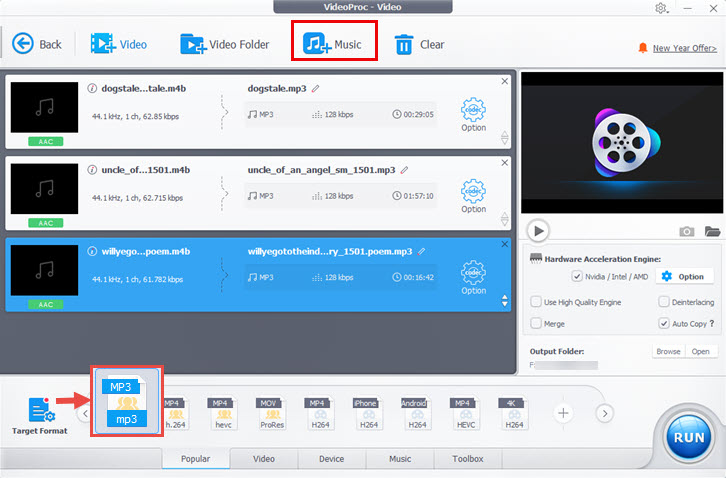The height and width of the screenshot is (478, 726).
Task: Open the New Year Offer link
Action: pos(684,48)
